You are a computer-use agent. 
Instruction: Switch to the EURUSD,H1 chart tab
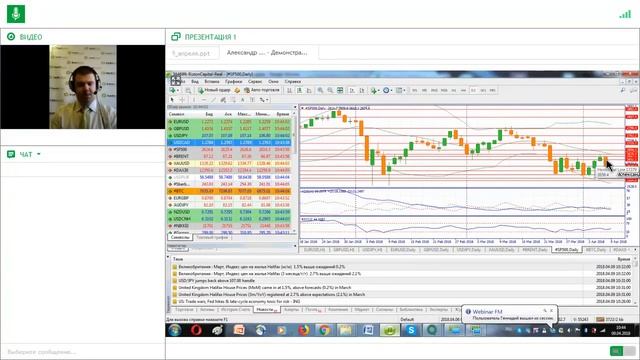point(314,249)
